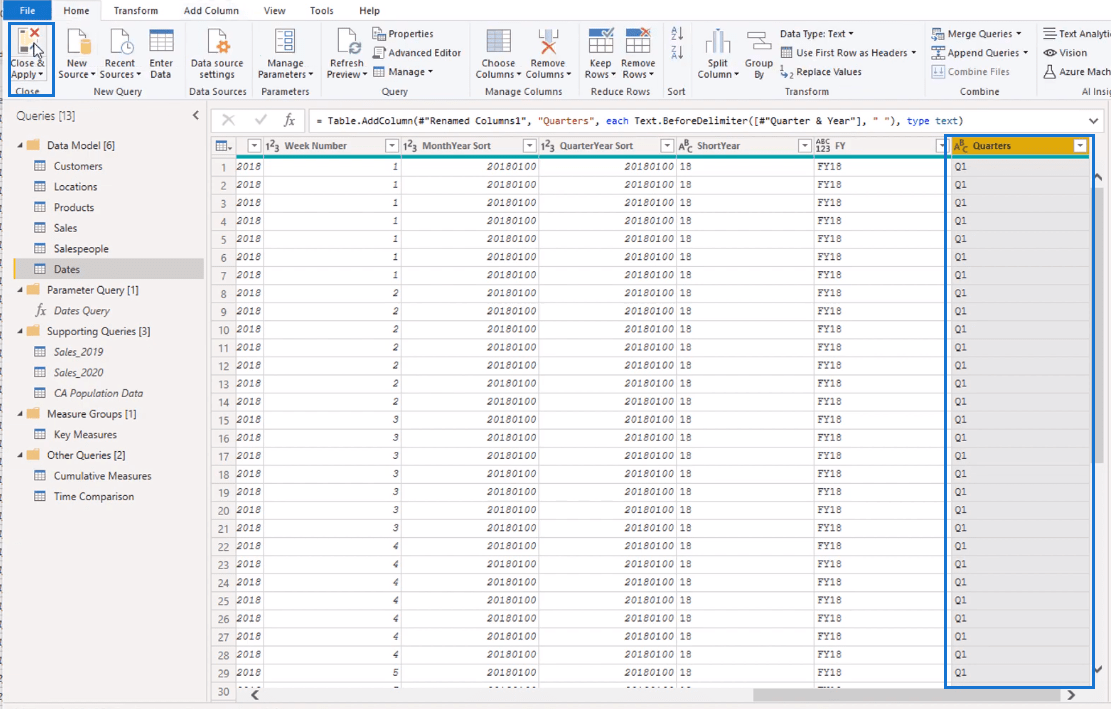1111x709 pixels.
Task: Collapse the Supporting Queries folder
Action: coord(21,331)
